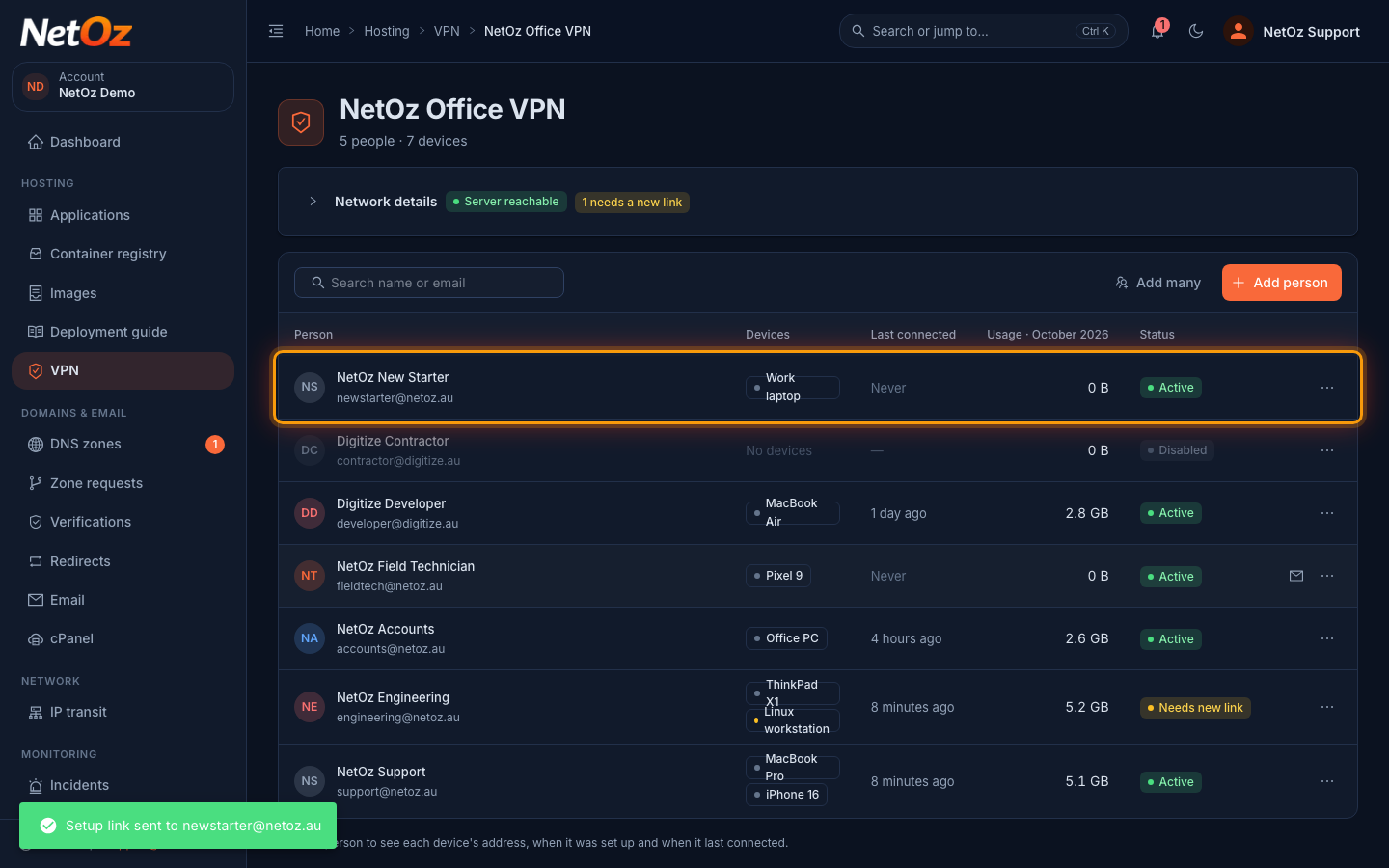This screenshot has height=868, width=1389.
Task: Select VPN in sidebar
Action: 123,370
